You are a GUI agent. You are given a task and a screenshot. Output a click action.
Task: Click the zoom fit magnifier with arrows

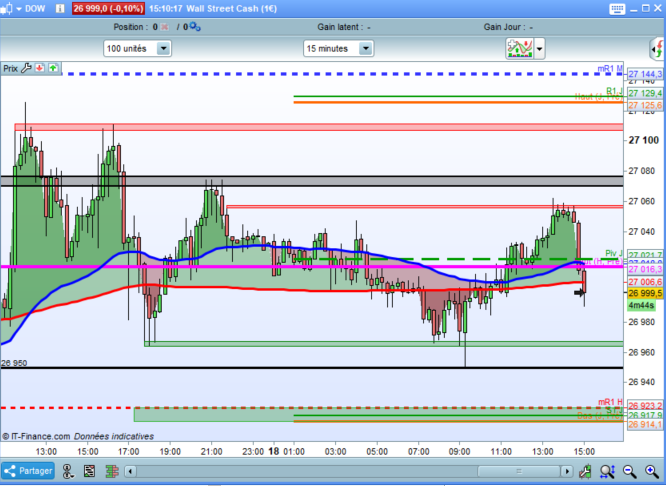coord(607,471)
